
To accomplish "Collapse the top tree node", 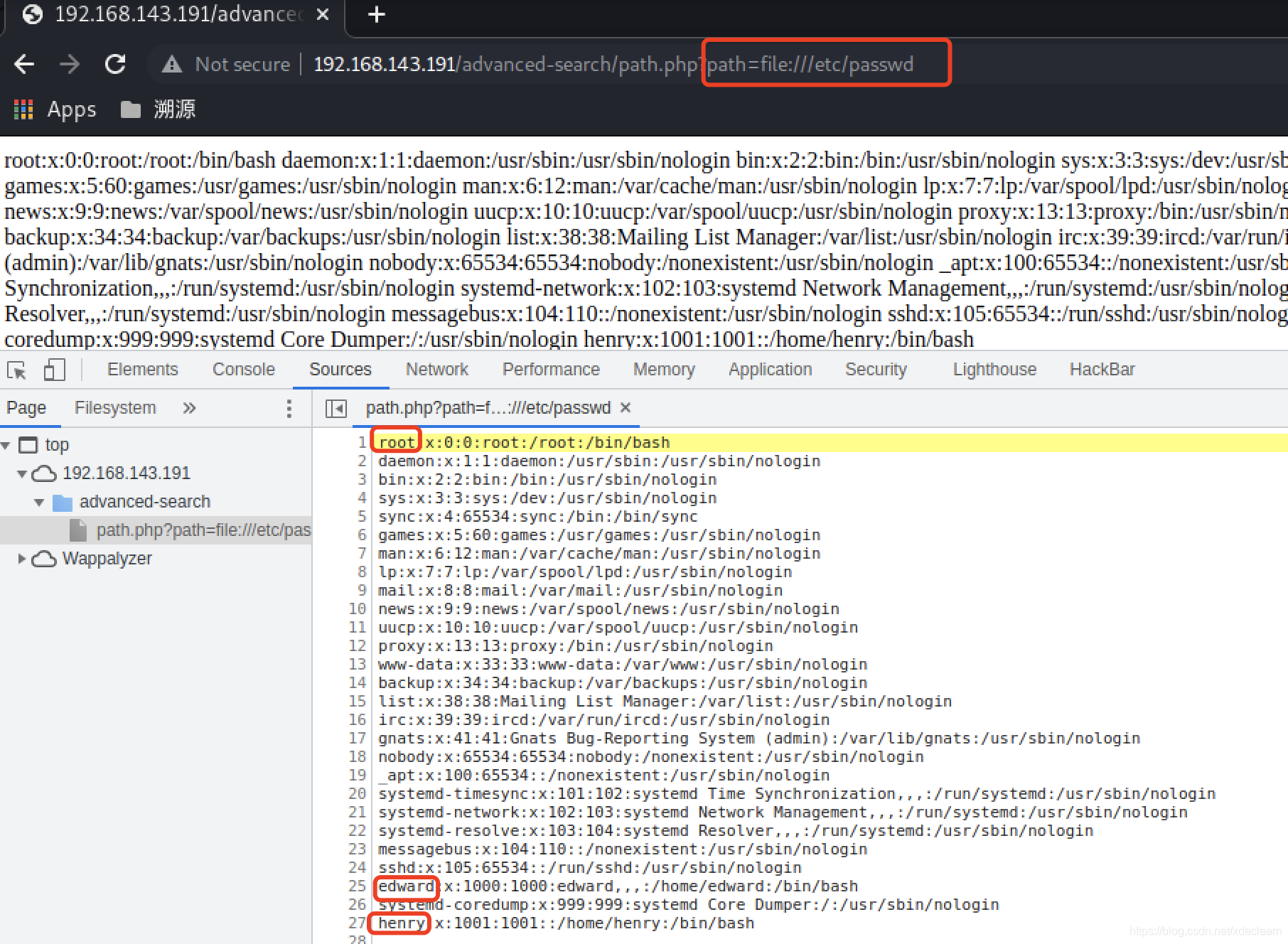I will (6, 446).
